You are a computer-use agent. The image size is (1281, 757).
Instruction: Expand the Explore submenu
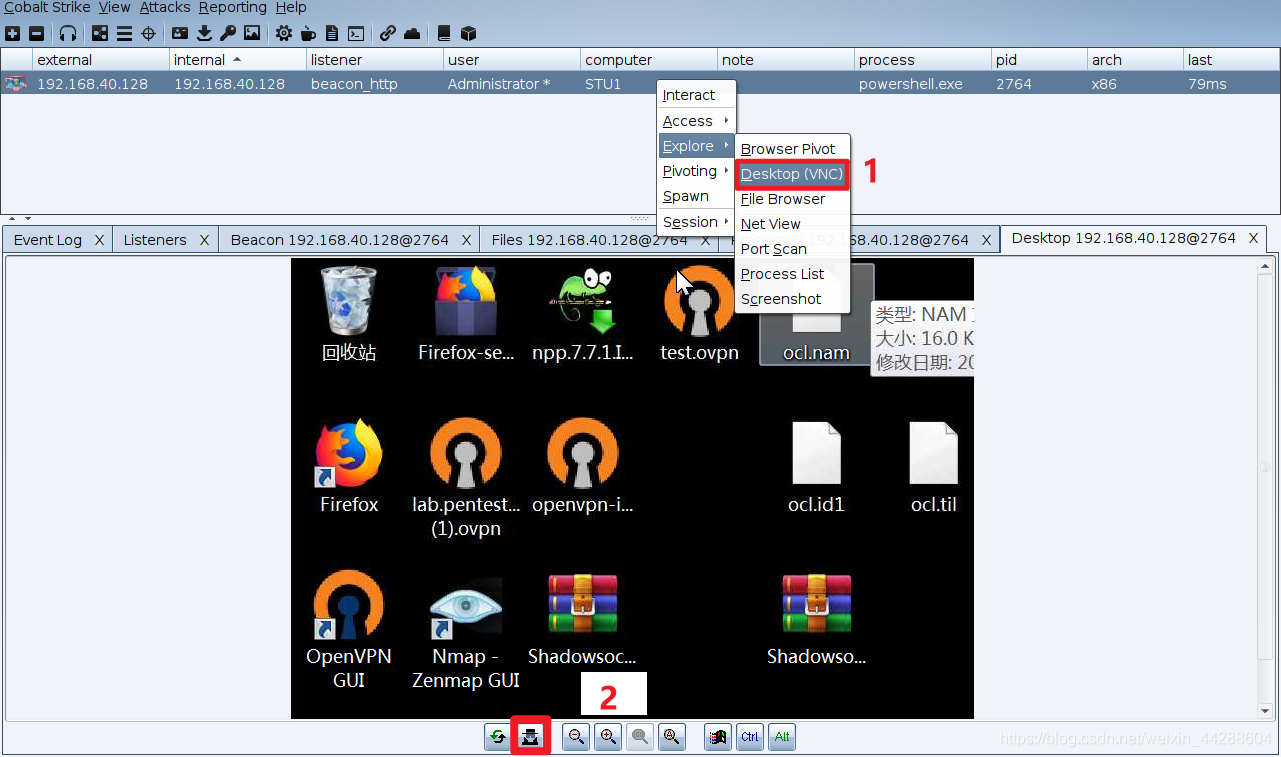pos(696,146)
